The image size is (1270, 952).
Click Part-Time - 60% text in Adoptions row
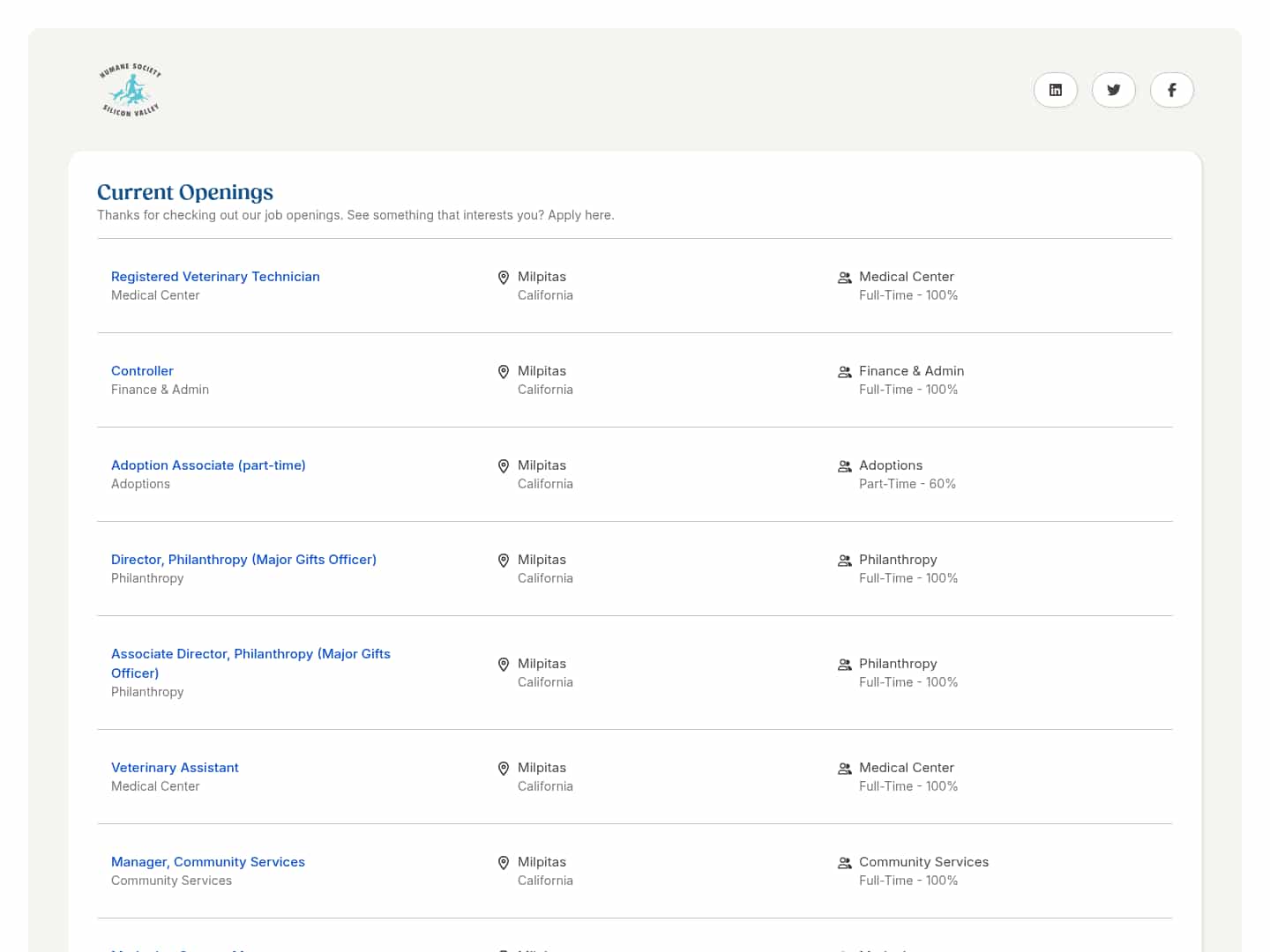pos(907,484)
